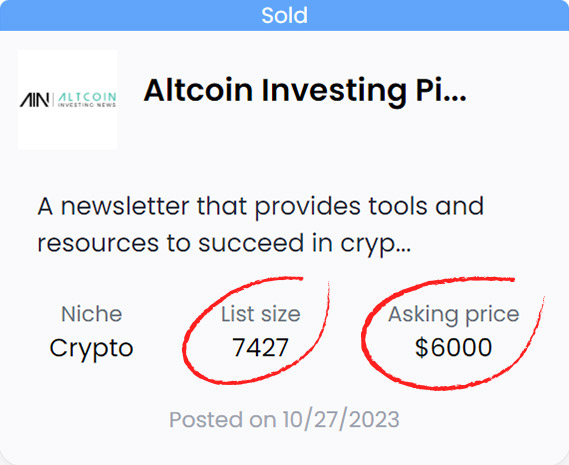Viewport: 569px width, 465px height.
Task: Click the Posted on 10/27/2023 date
Action: tap(284, 420)
